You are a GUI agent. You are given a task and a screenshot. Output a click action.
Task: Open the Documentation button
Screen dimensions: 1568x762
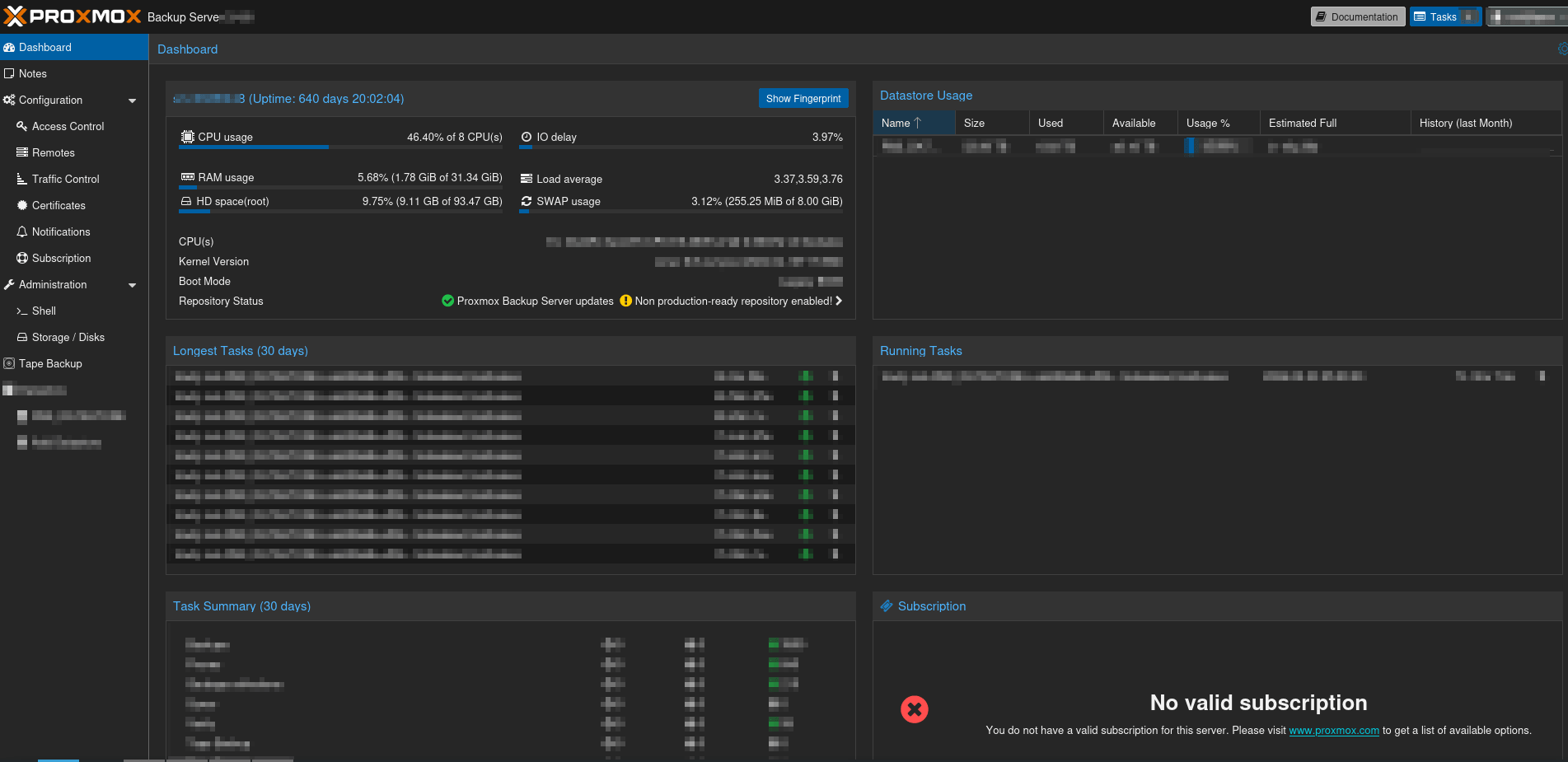pyautogui.click(x=1358, y=16)
